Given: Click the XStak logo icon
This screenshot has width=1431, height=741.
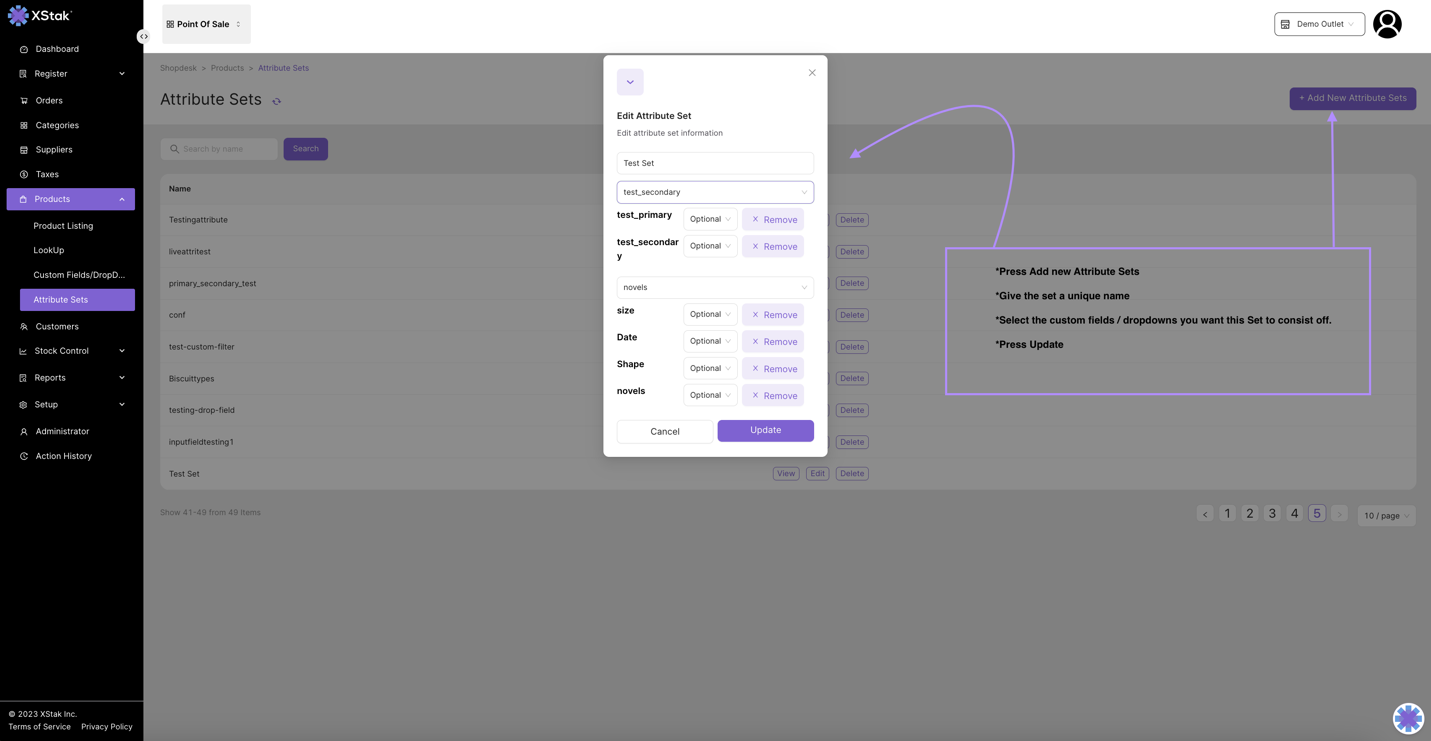Looking at the screenshot, I should coord(18,16).
